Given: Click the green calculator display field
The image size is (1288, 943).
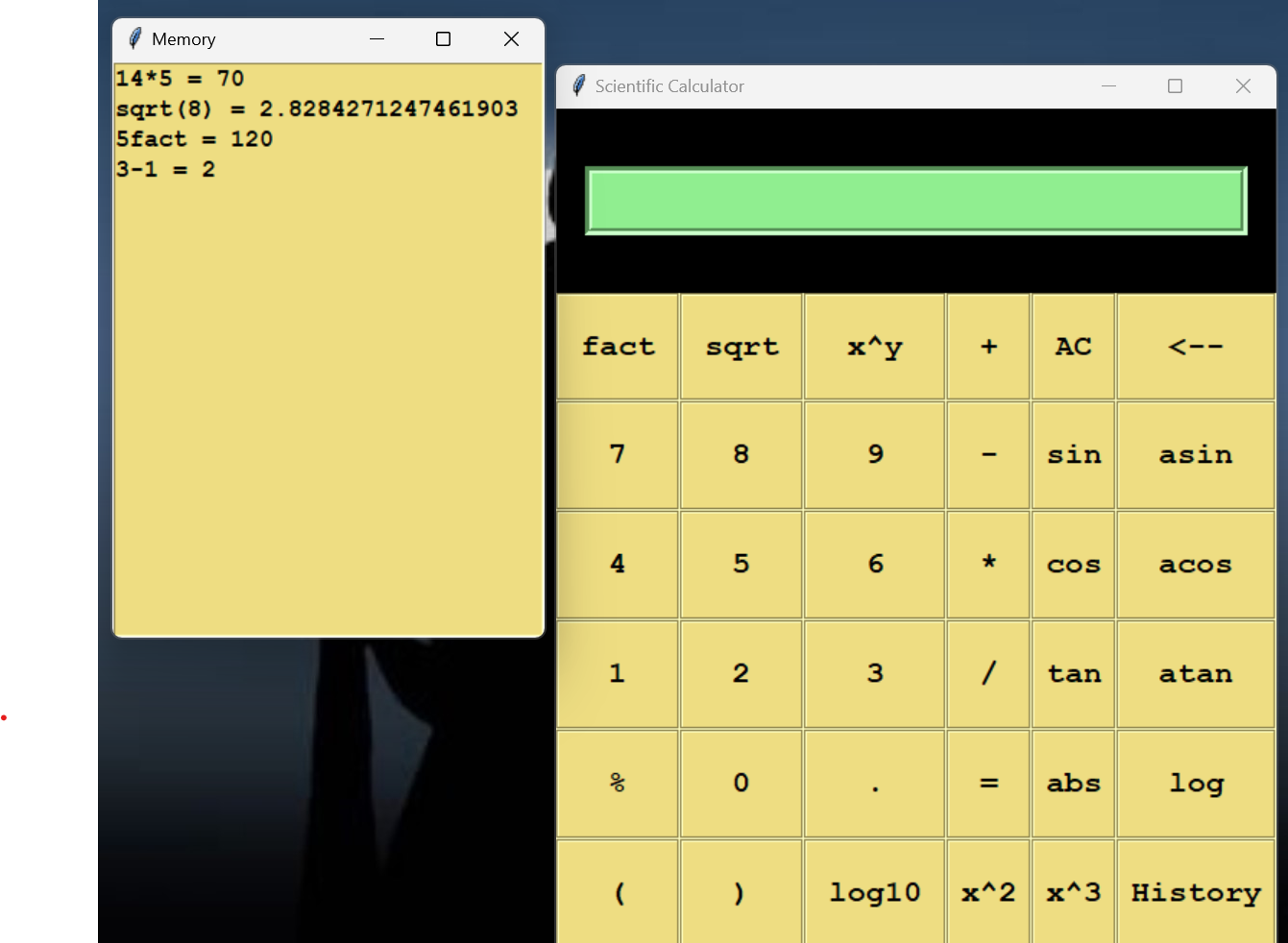Looking at the screenshot, I should click(915, 200).
